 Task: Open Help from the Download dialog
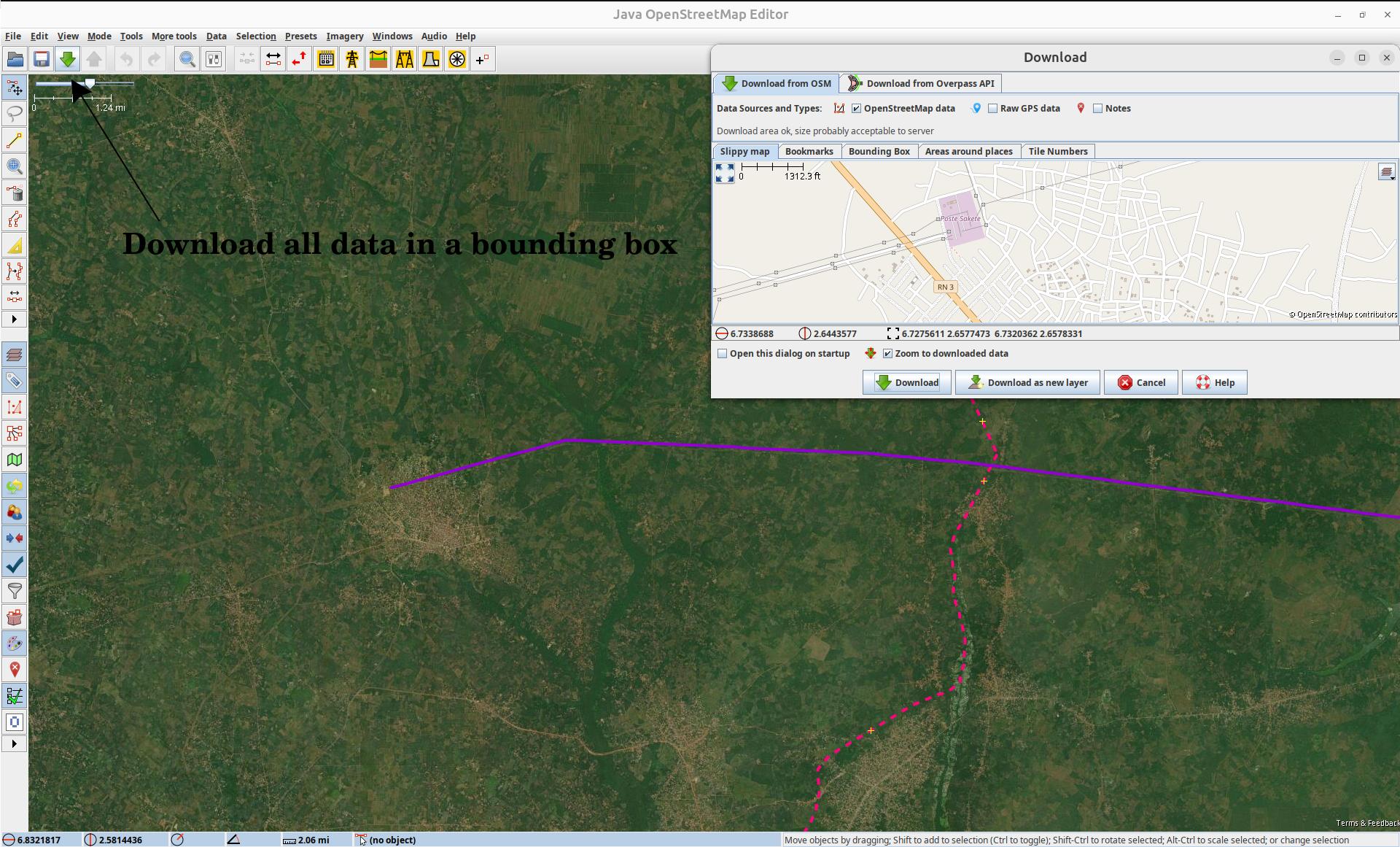(x=1214, y=383)
